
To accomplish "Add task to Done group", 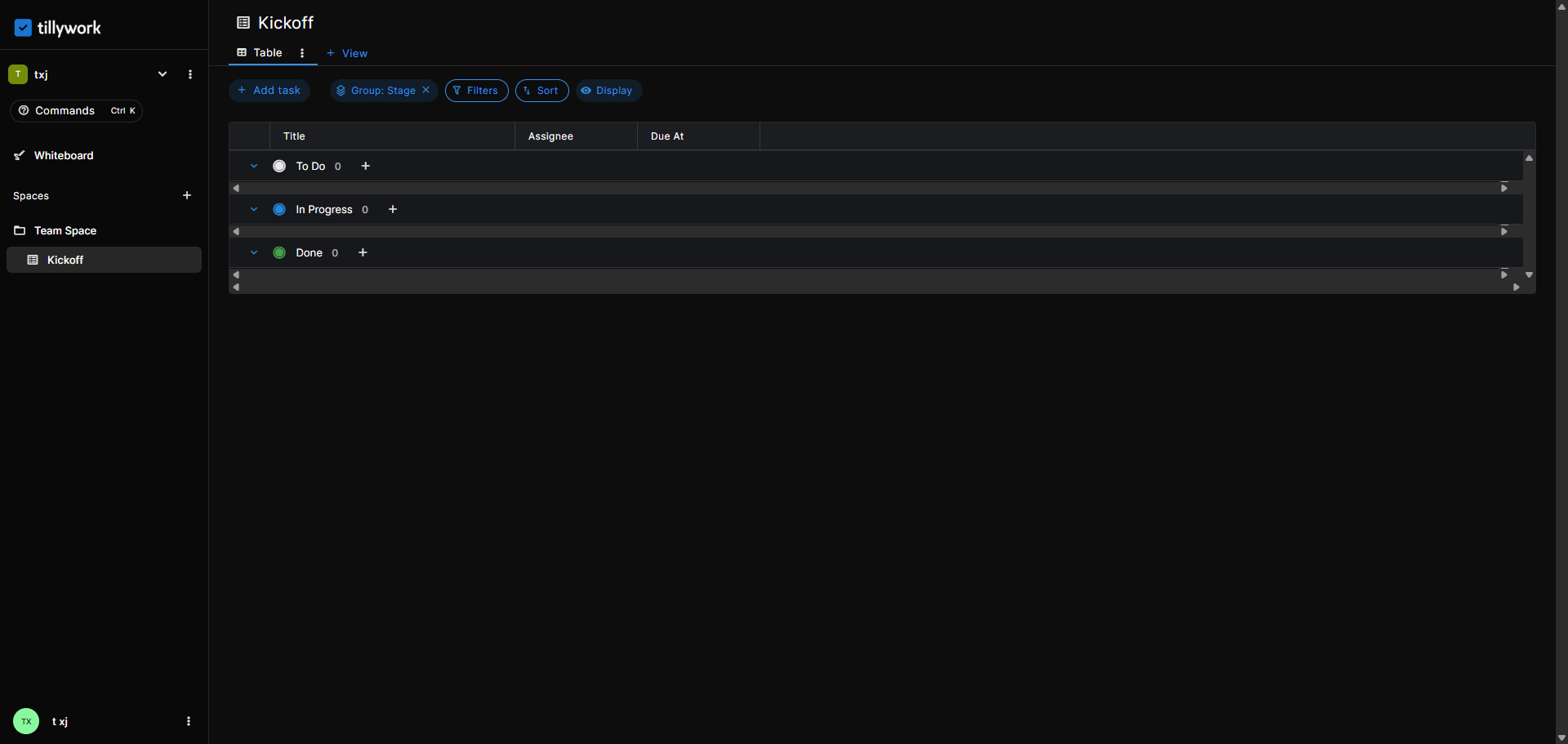I will click(363, 252).
